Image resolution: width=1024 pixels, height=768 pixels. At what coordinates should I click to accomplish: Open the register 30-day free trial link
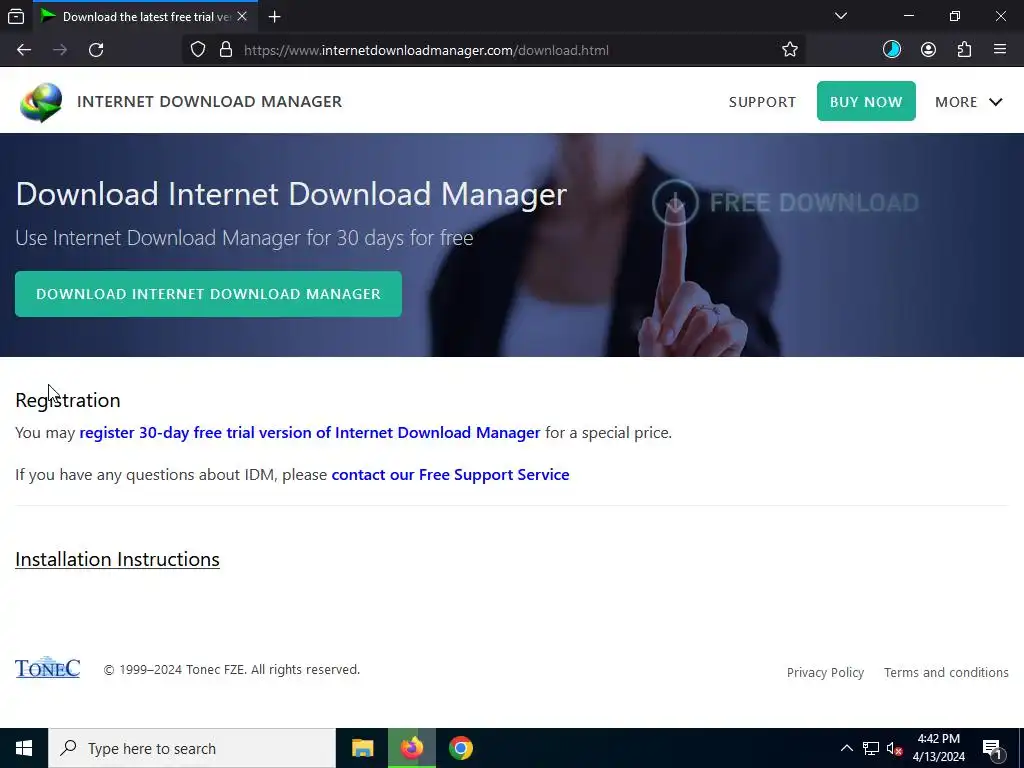(310, 433)
